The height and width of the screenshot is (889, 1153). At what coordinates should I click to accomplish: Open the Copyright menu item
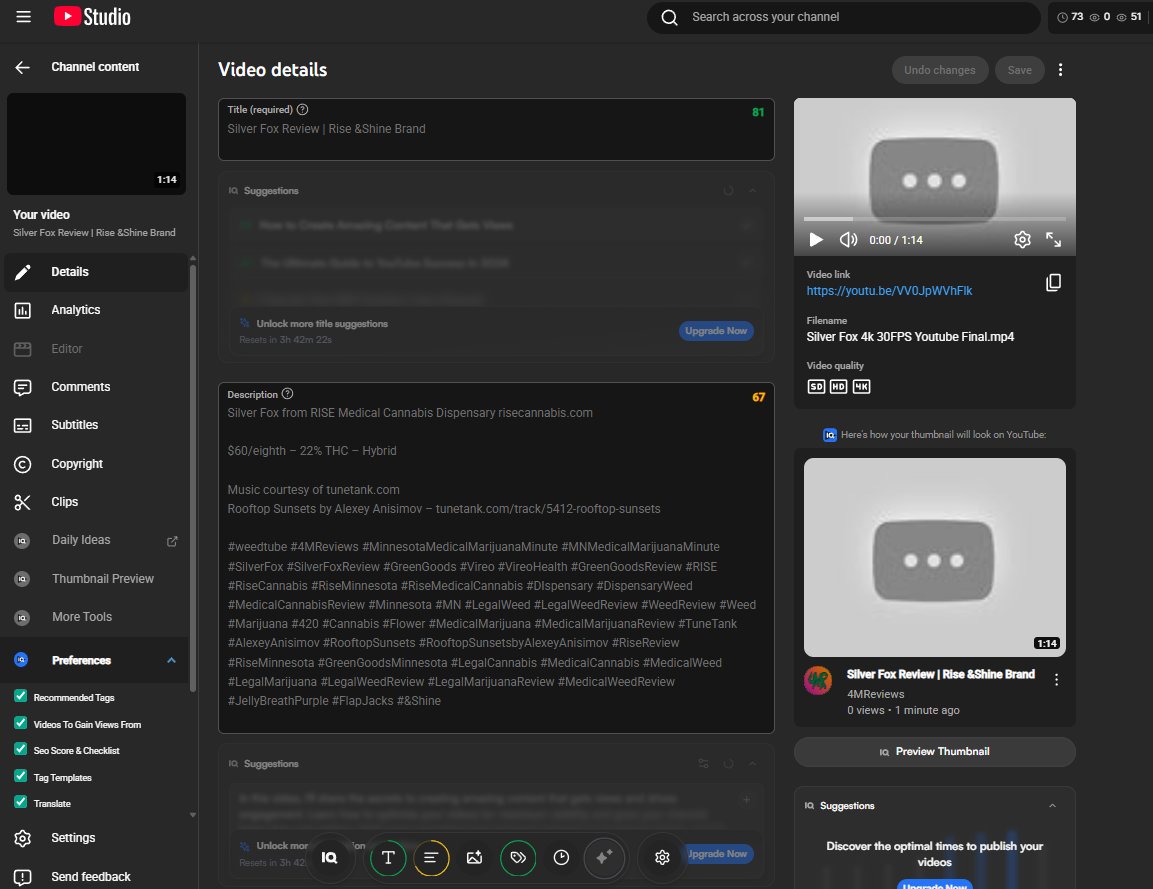pos(96,464)
